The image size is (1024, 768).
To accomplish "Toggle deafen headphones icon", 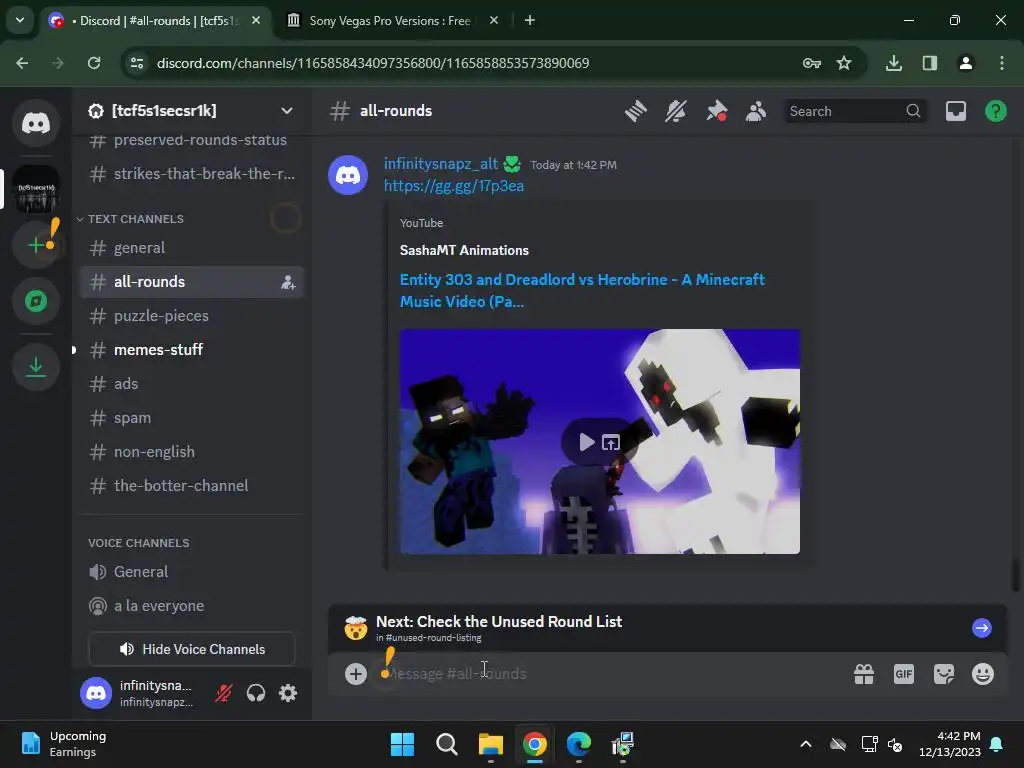I will pos(256,693).
